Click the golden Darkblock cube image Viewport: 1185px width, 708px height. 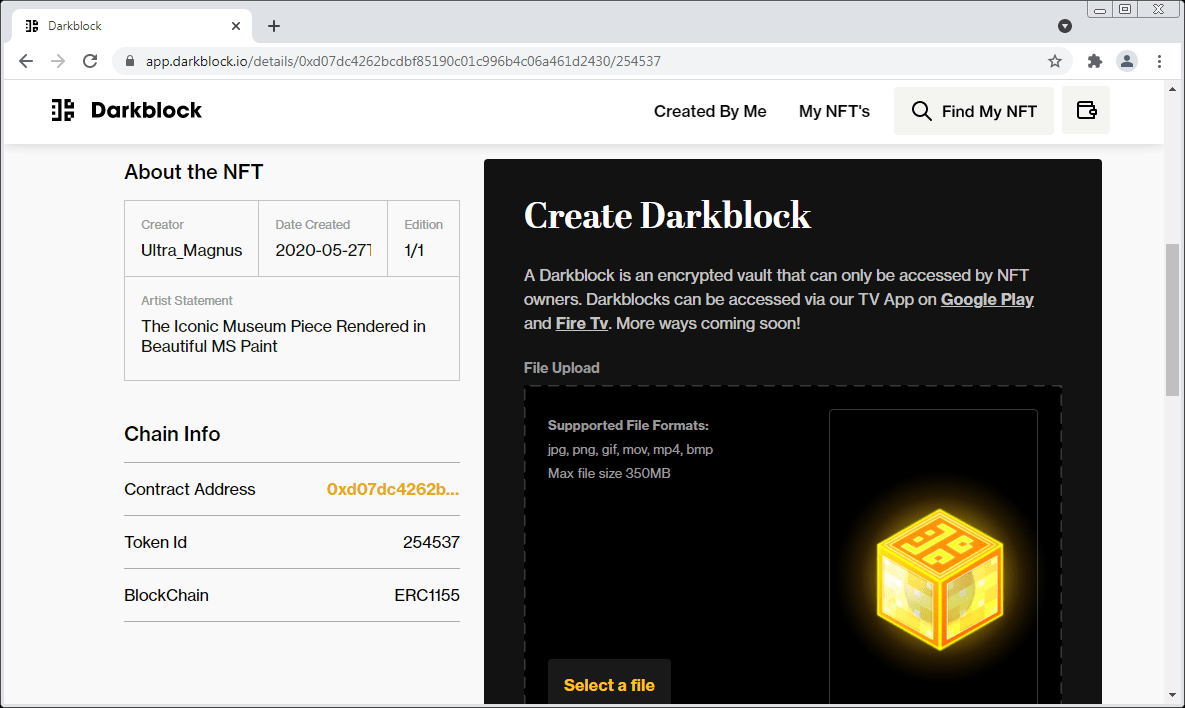pos(939,580)
